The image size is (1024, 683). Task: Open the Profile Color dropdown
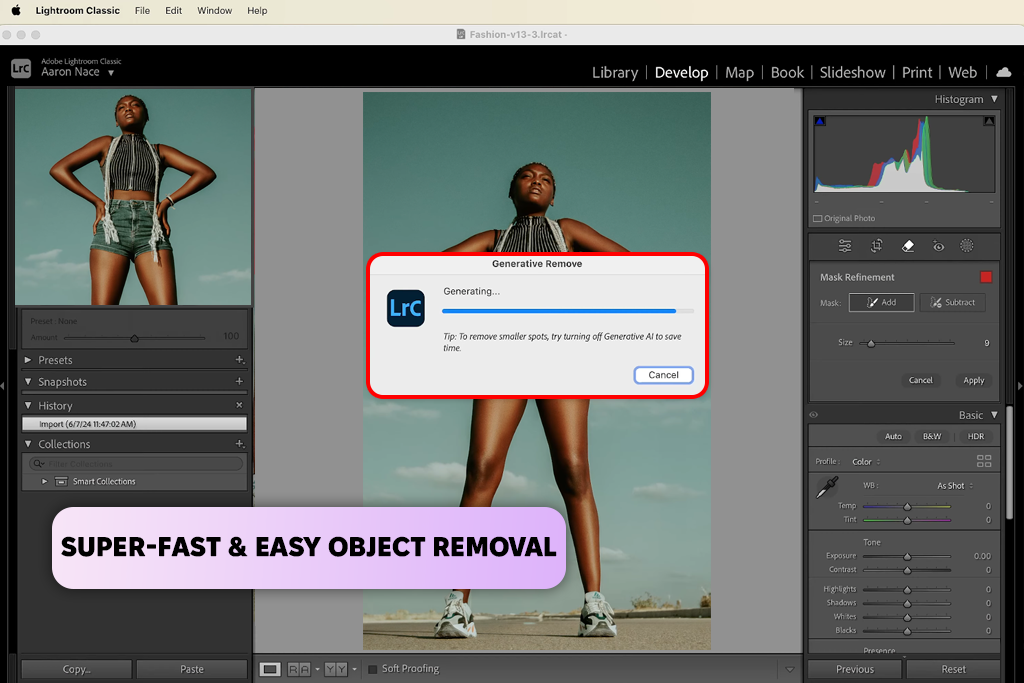(867, 462)
